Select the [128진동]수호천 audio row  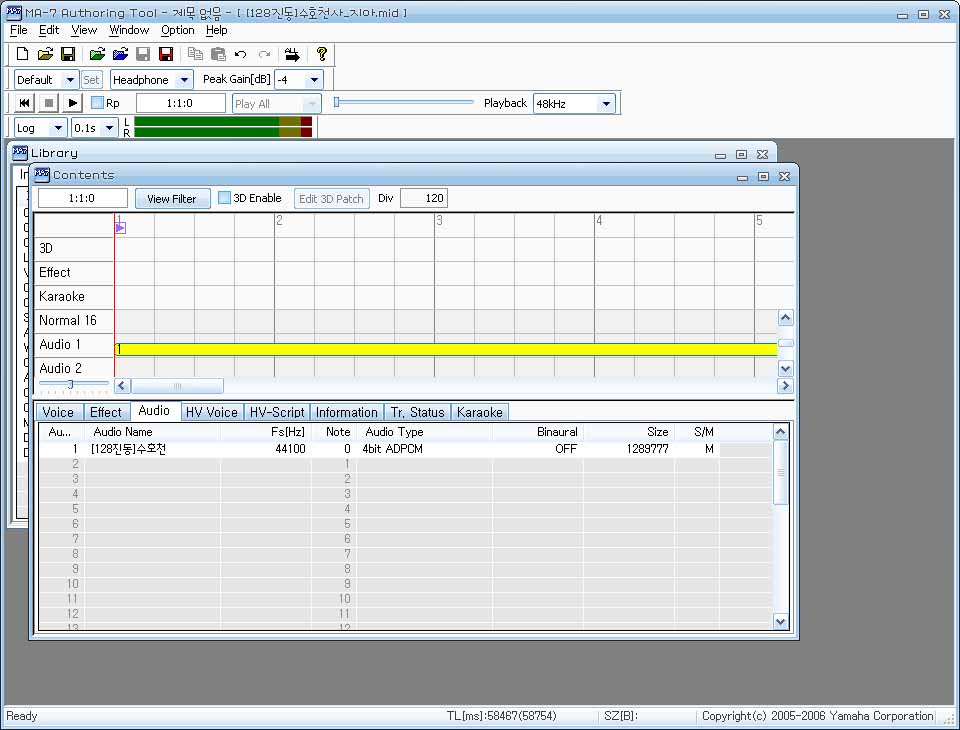click(380, 449)
